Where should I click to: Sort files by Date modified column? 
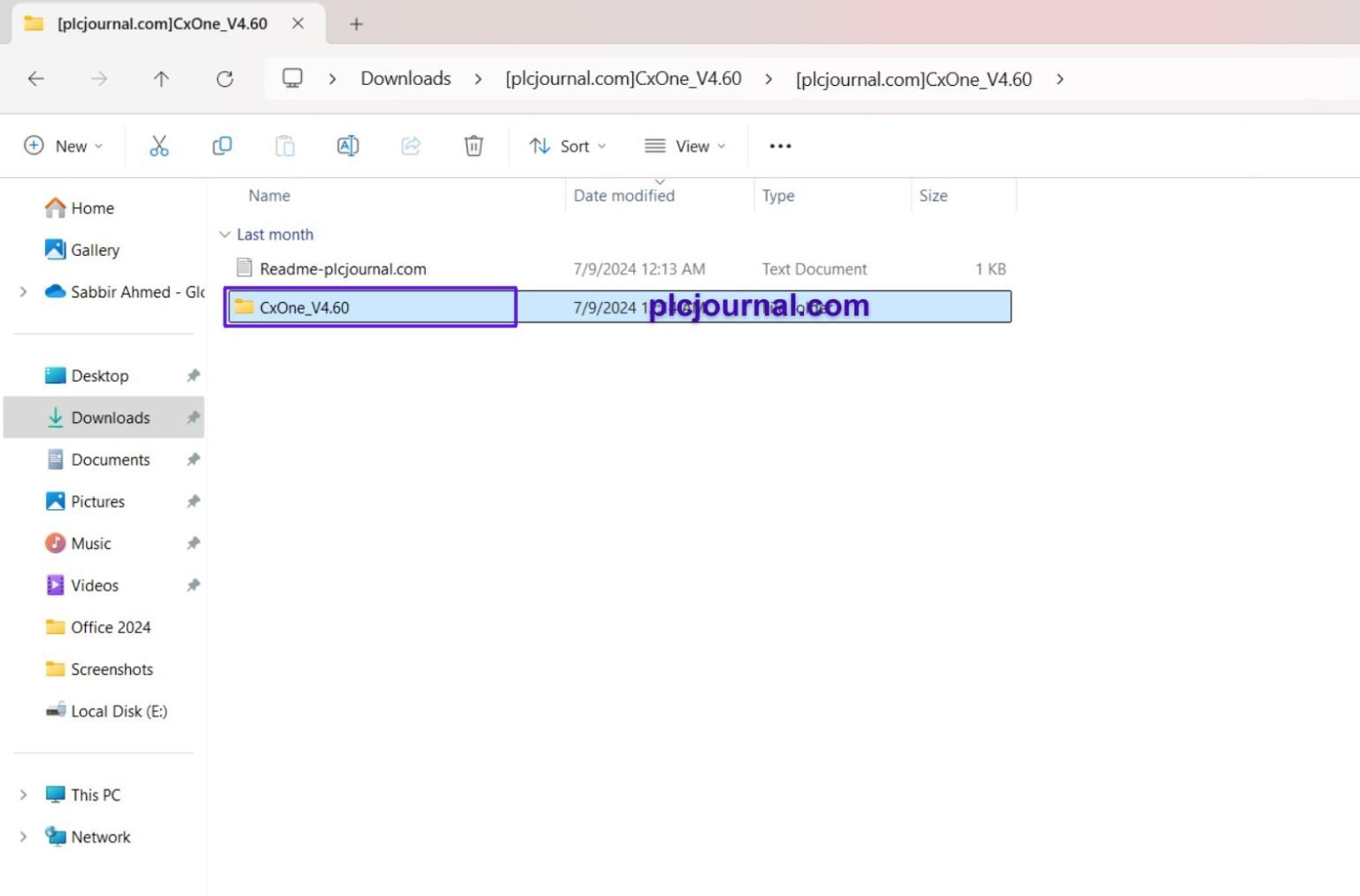click(623, 195)
